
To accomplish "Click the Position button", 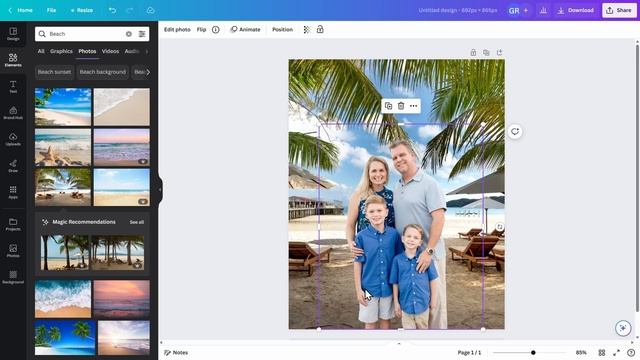I will (x=282, y=29).
